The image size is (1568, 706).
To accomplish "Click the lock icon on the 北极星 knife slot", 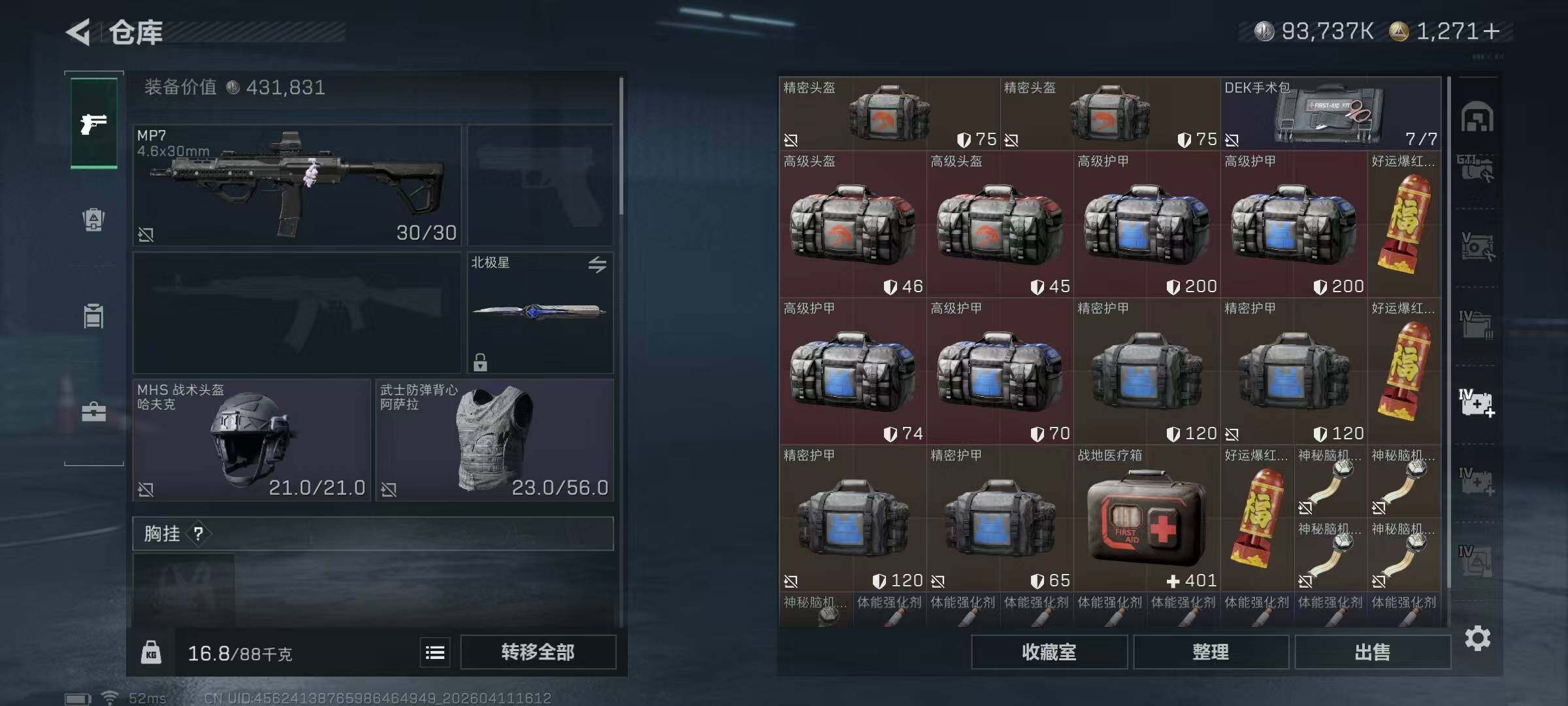I will click(x=480, y=362).
